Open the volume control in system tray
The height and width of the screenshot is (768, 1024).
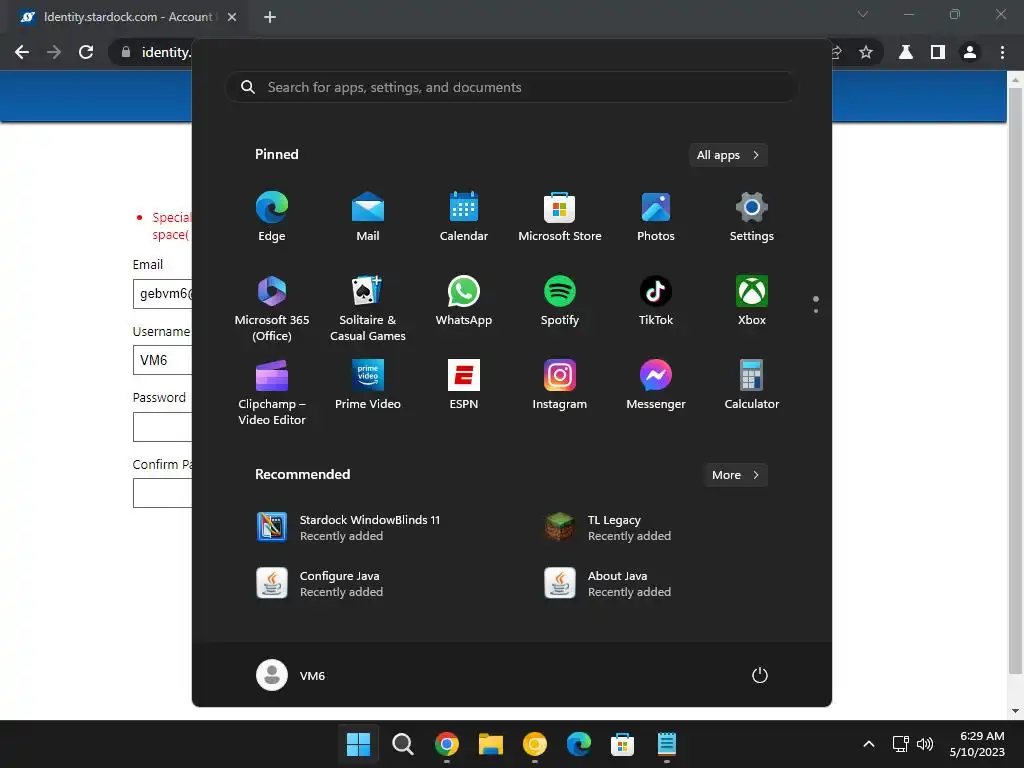pos(925,744)
